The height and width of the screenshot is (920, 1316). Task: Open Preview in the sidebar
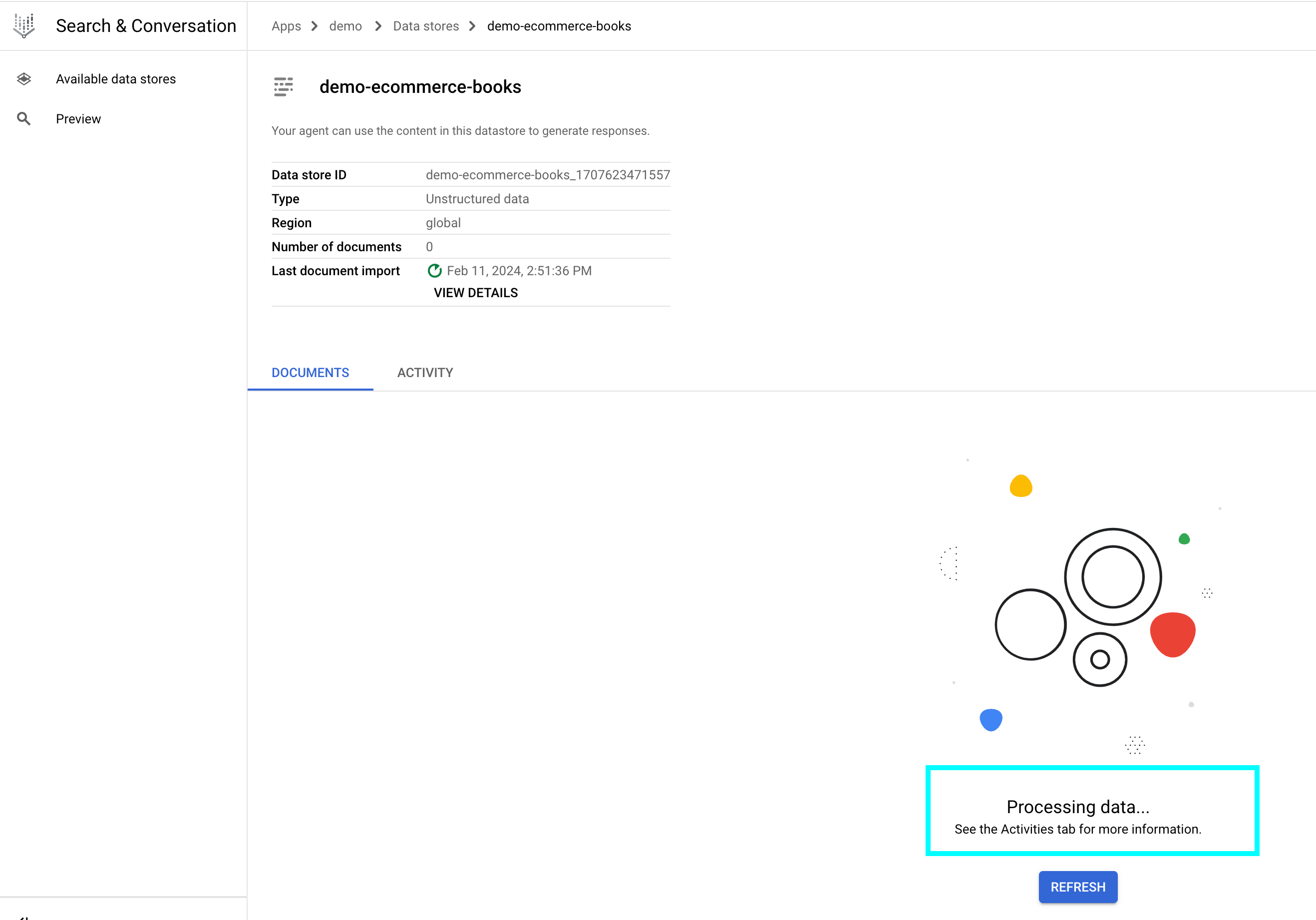pos(78,119)
